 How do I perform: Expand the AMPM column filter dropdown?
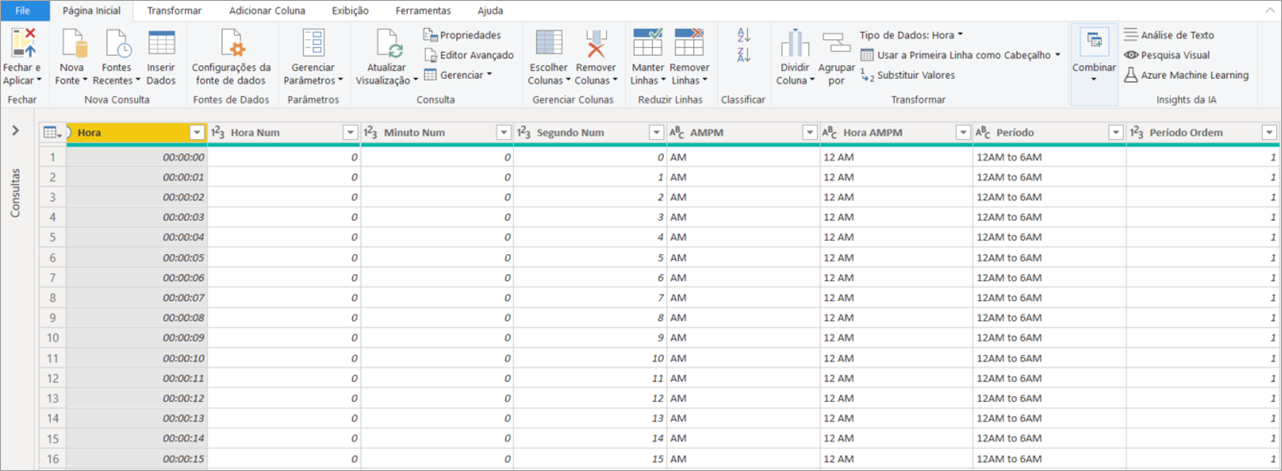pos(808,132)
